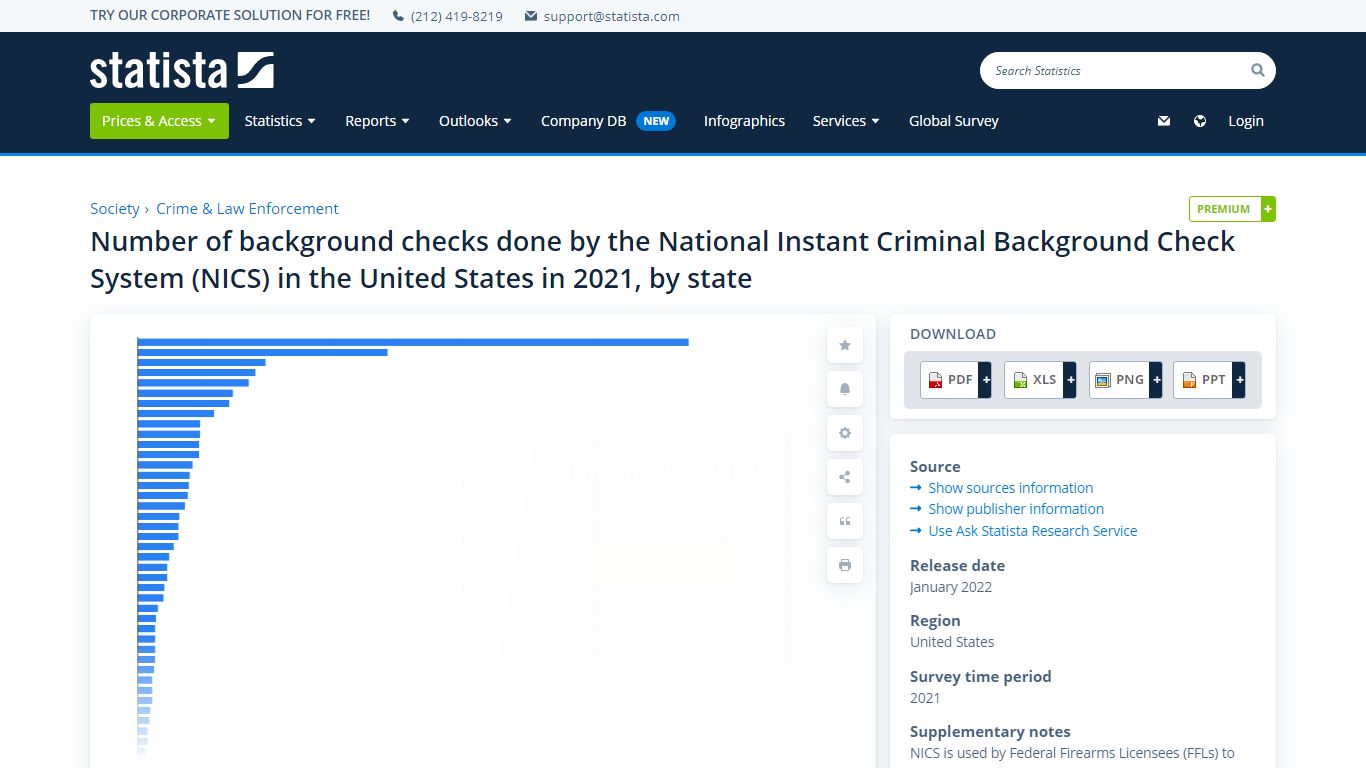Go to Crime & Law Enforcement breadcrumb

tap(247, 208)
